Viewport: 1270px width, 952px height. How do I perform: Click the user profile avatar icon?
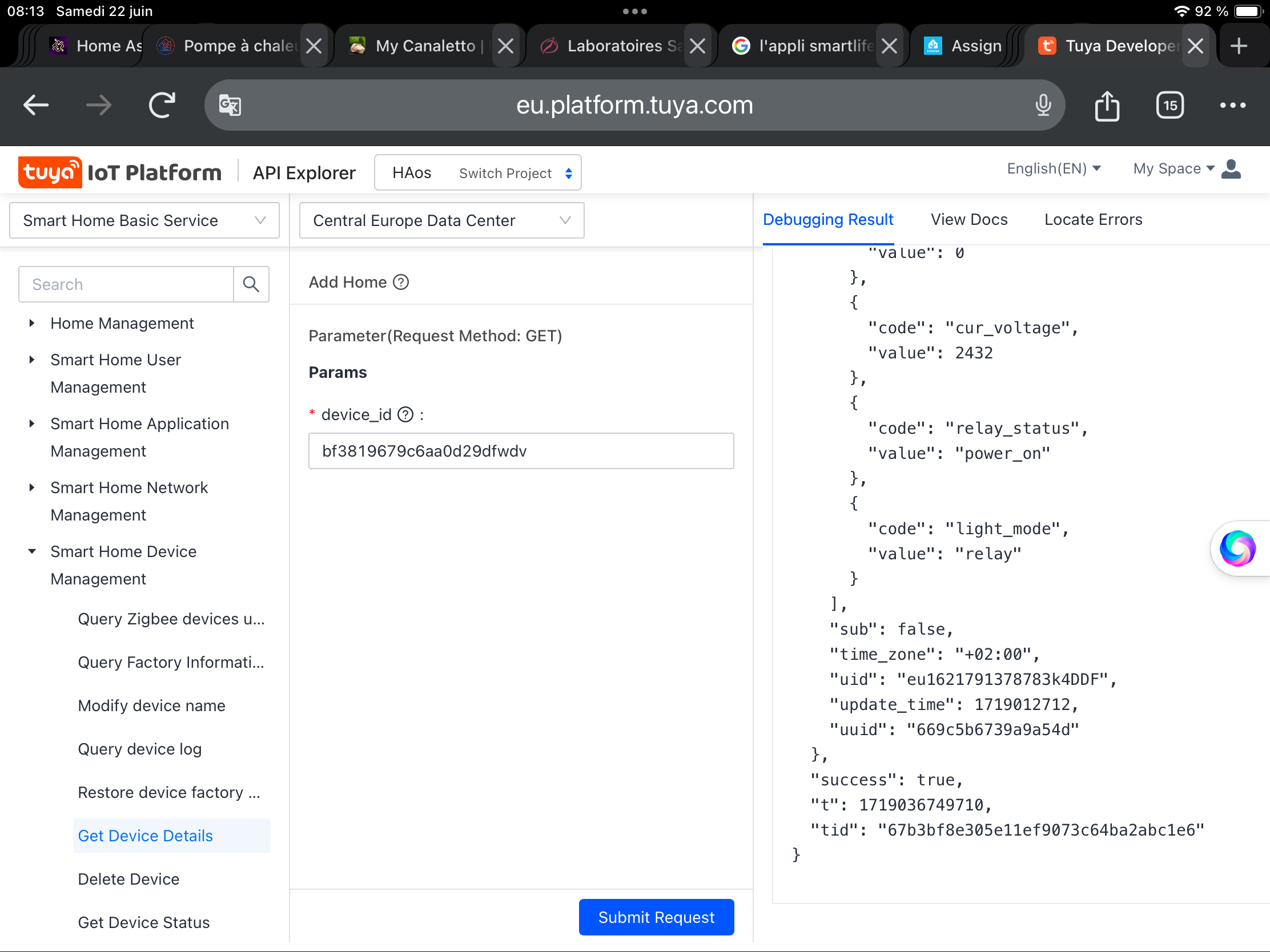point(1232,169)
